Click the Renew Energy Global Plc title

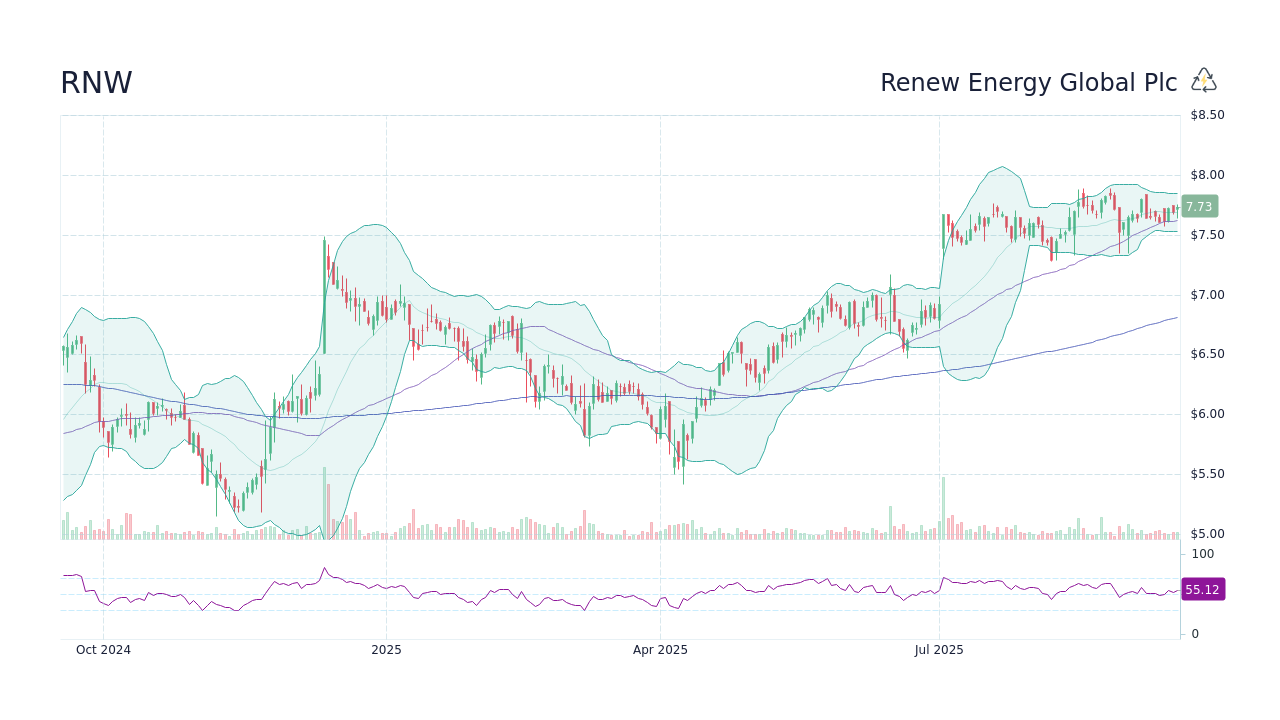click(1029, 83)
